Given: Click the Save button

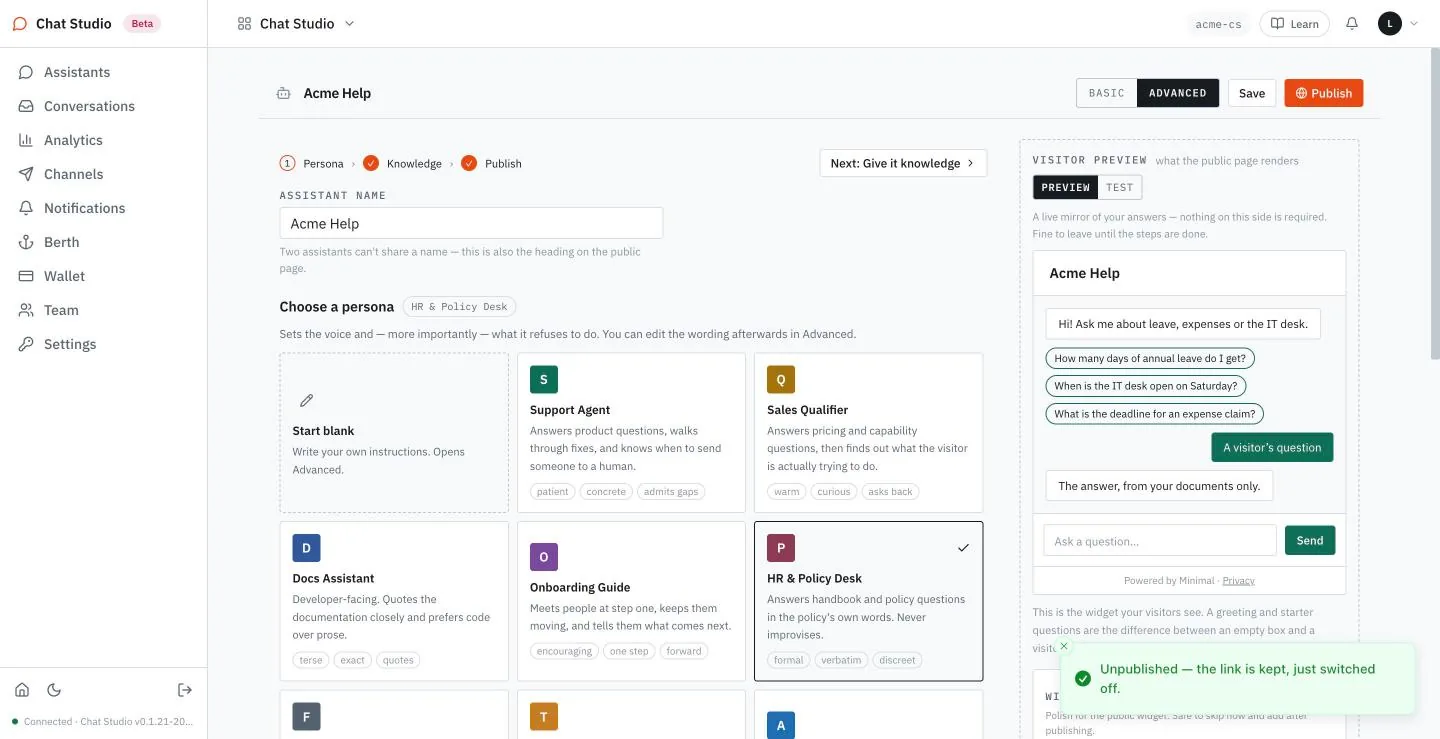Looking at the screenshot, I should (x=1252, y=93).
